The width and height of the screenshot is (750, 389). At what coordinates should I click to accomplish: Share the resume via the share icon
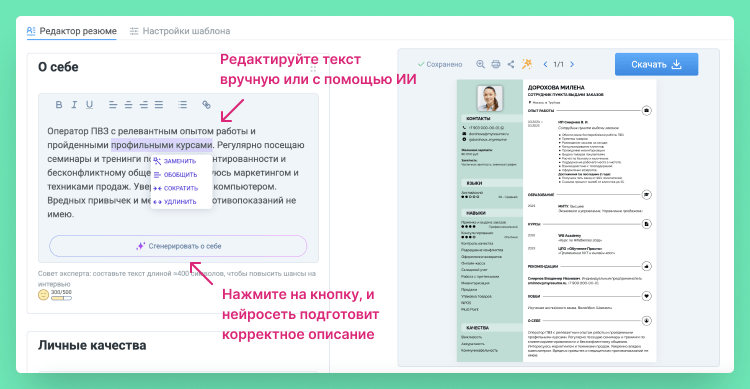pos(511,64)
